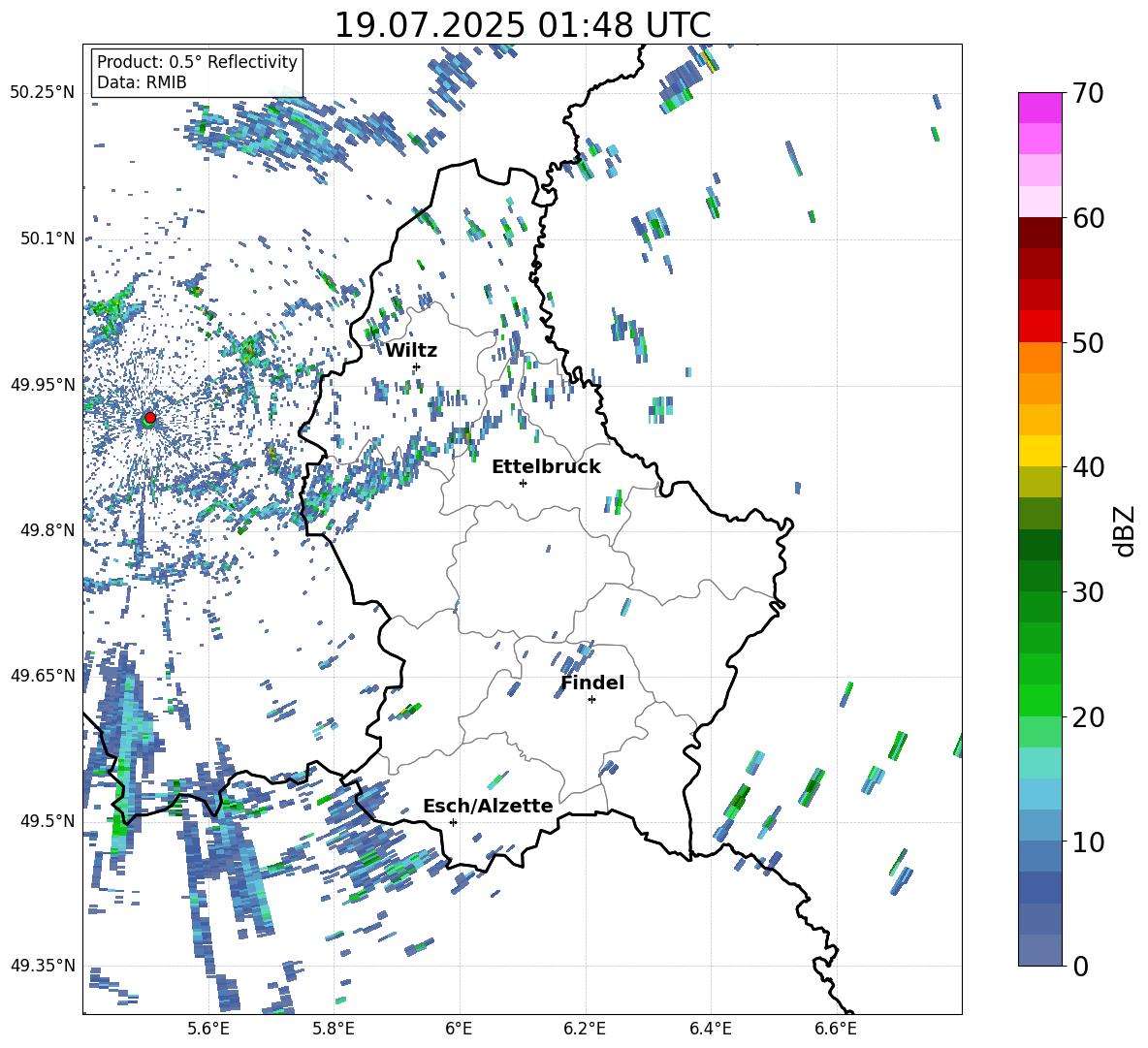Click the 49.65°N latitude label
Screen dimensions: 1148x1048
pos(42,675)
